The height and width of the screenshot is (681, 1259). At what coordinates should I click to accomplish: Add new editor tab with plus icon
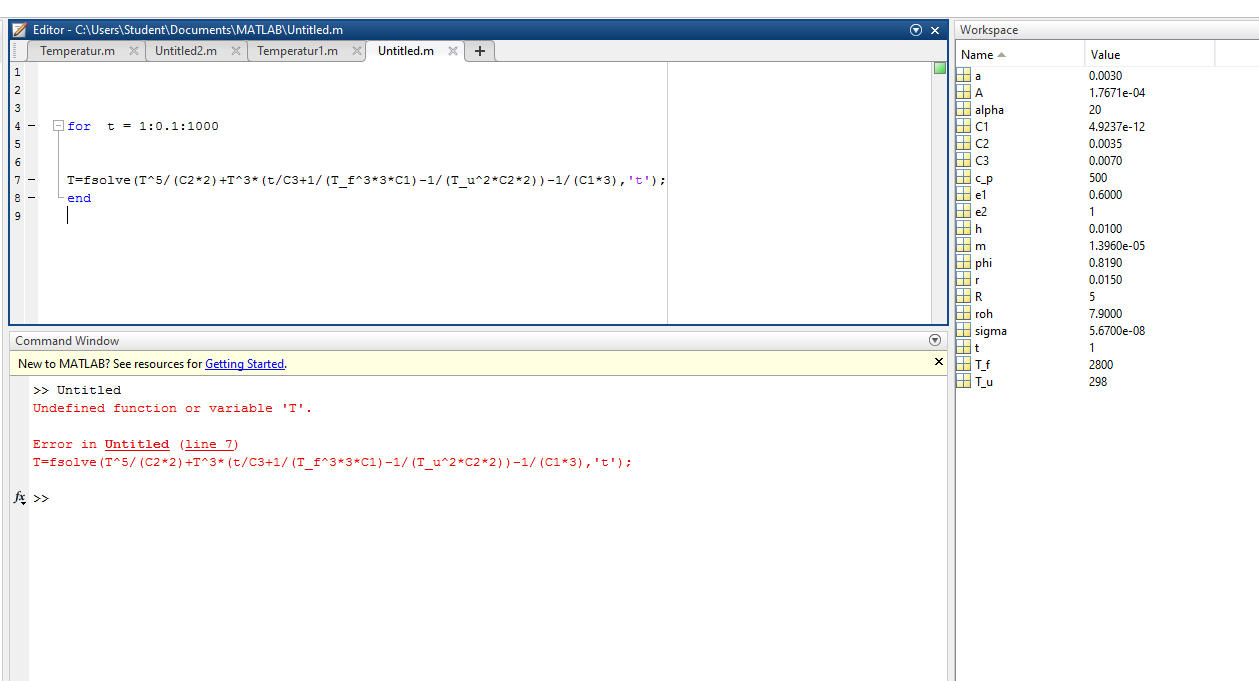(480, 51)
